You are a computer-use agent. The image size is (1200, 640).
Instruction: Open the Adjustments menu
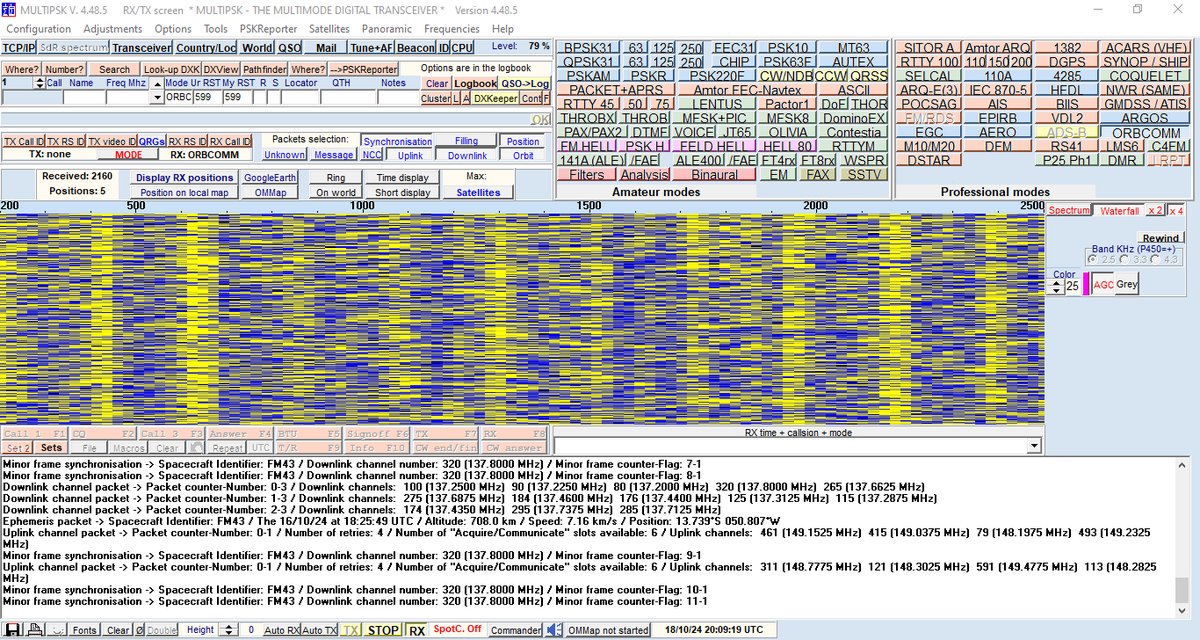pos(113,29)
